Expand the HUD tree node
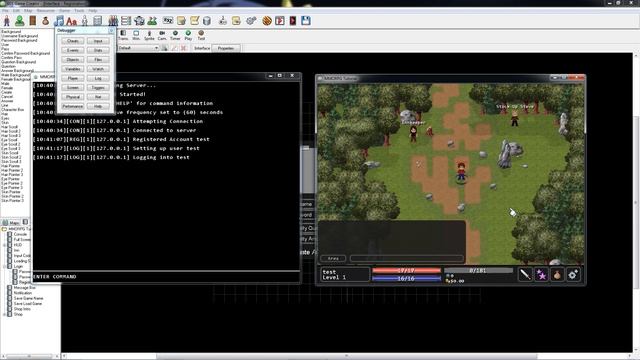 point(4,245)
